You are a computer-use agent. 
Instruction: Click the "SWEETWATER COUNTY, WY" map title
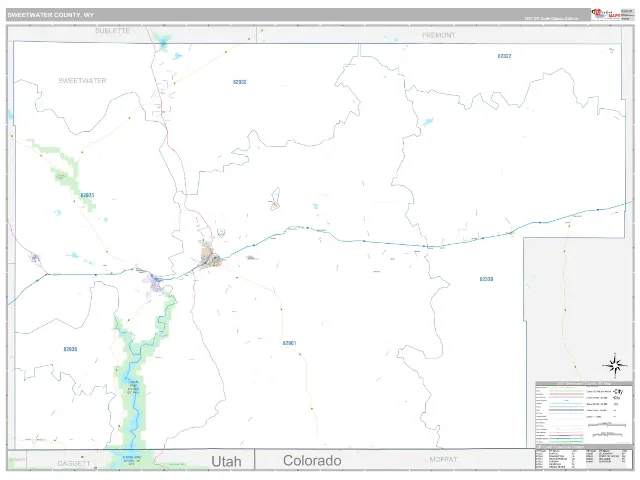point(51,15)
